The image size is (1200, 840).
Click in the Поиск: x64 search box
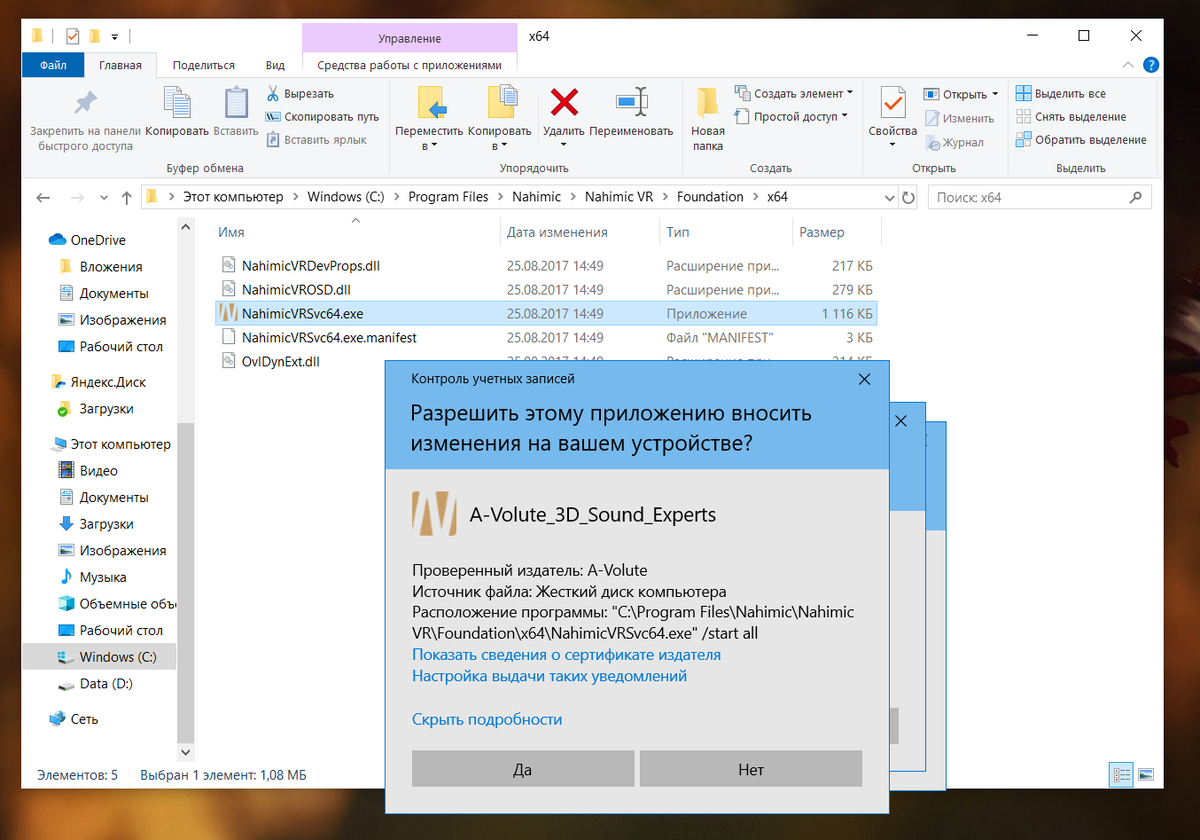click(x=1039, y=197)
